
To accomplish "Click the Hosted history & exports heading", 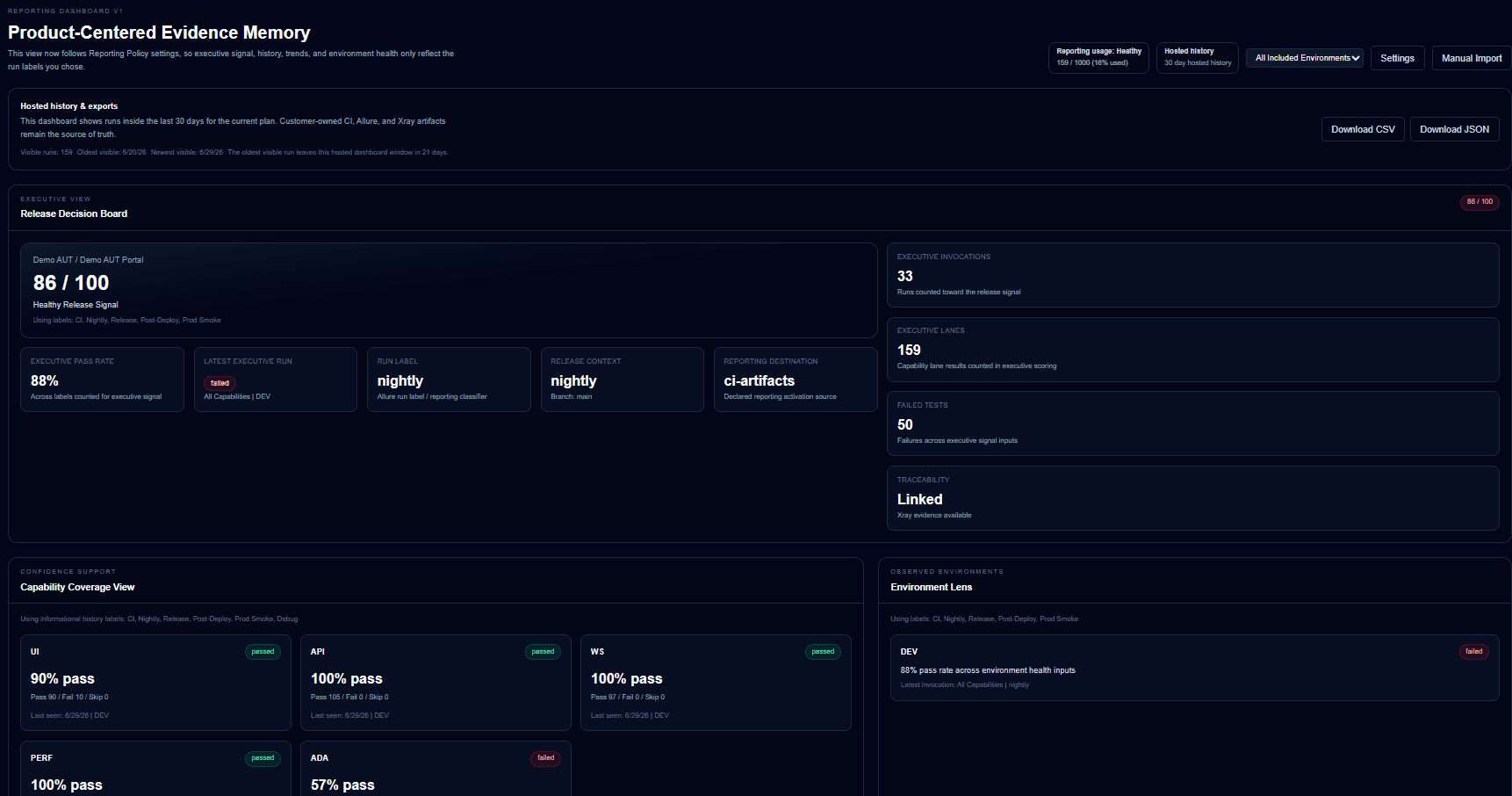I will (69, 106).
